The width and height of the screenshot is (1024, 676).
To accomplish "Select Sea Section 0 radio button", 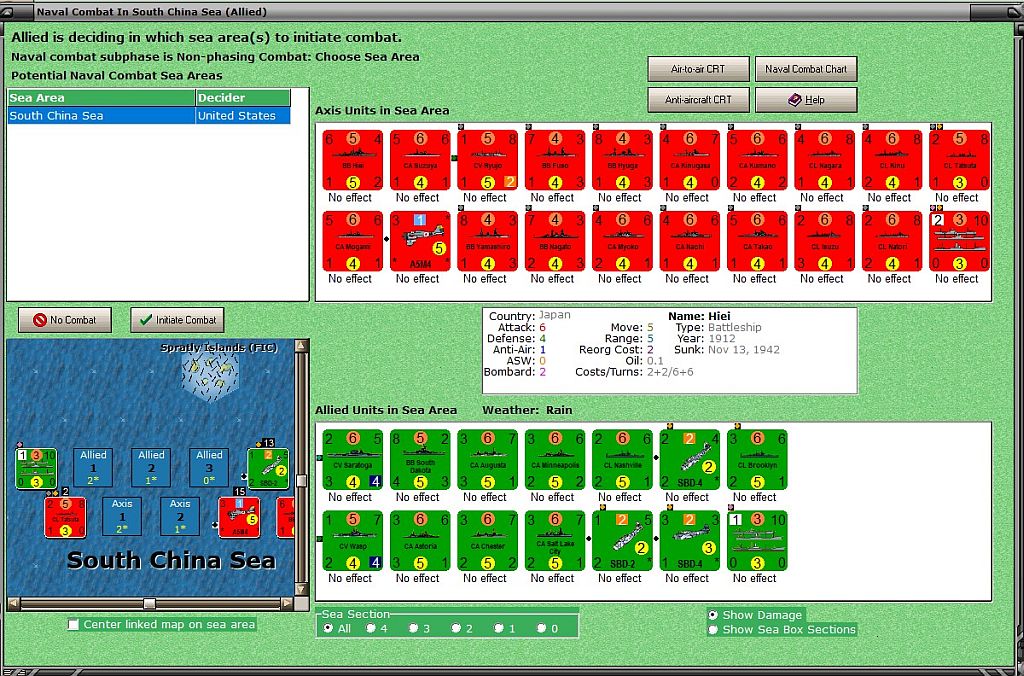I will pyautogui.click(x=542, y=628).
